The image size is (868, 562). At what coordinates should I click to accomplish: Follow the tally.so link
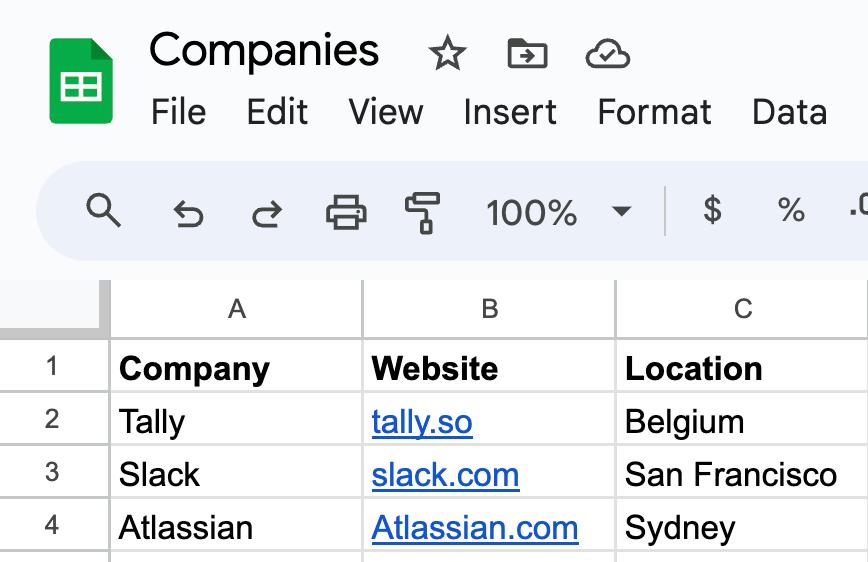click(x=422, y=422)
